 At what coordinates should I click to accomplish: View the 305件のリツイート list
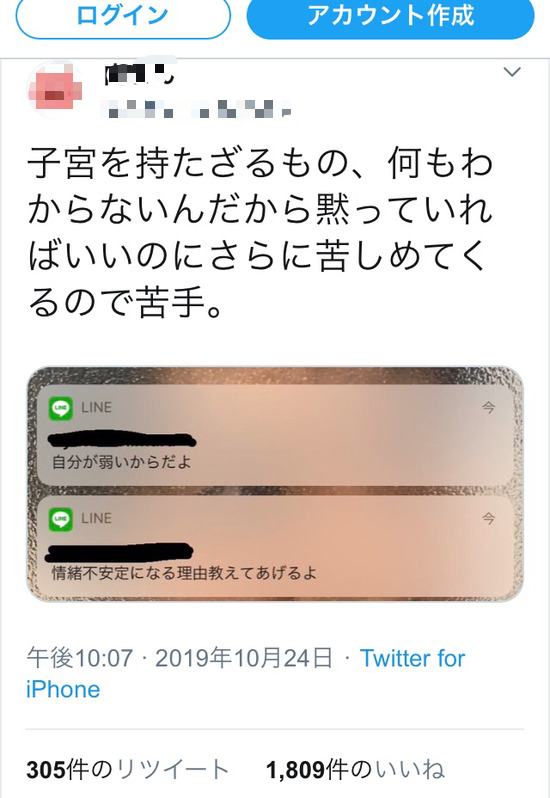(x=128, y=770)
